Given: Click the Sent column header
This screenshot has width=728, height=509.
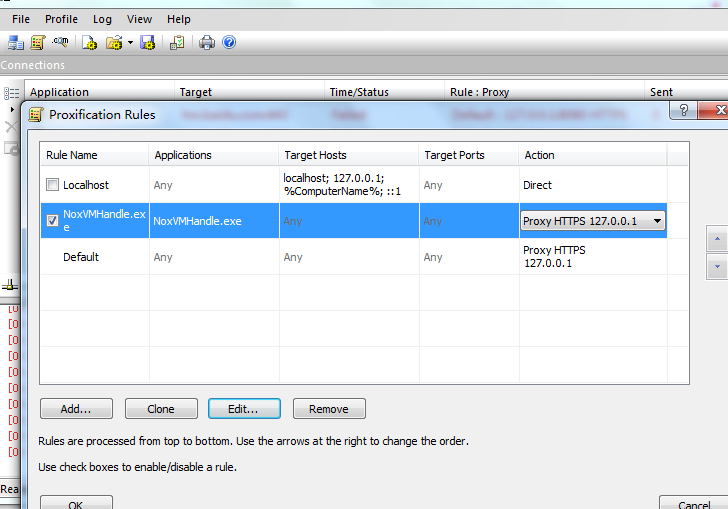Looking at the screenshot, I should 686,92.
